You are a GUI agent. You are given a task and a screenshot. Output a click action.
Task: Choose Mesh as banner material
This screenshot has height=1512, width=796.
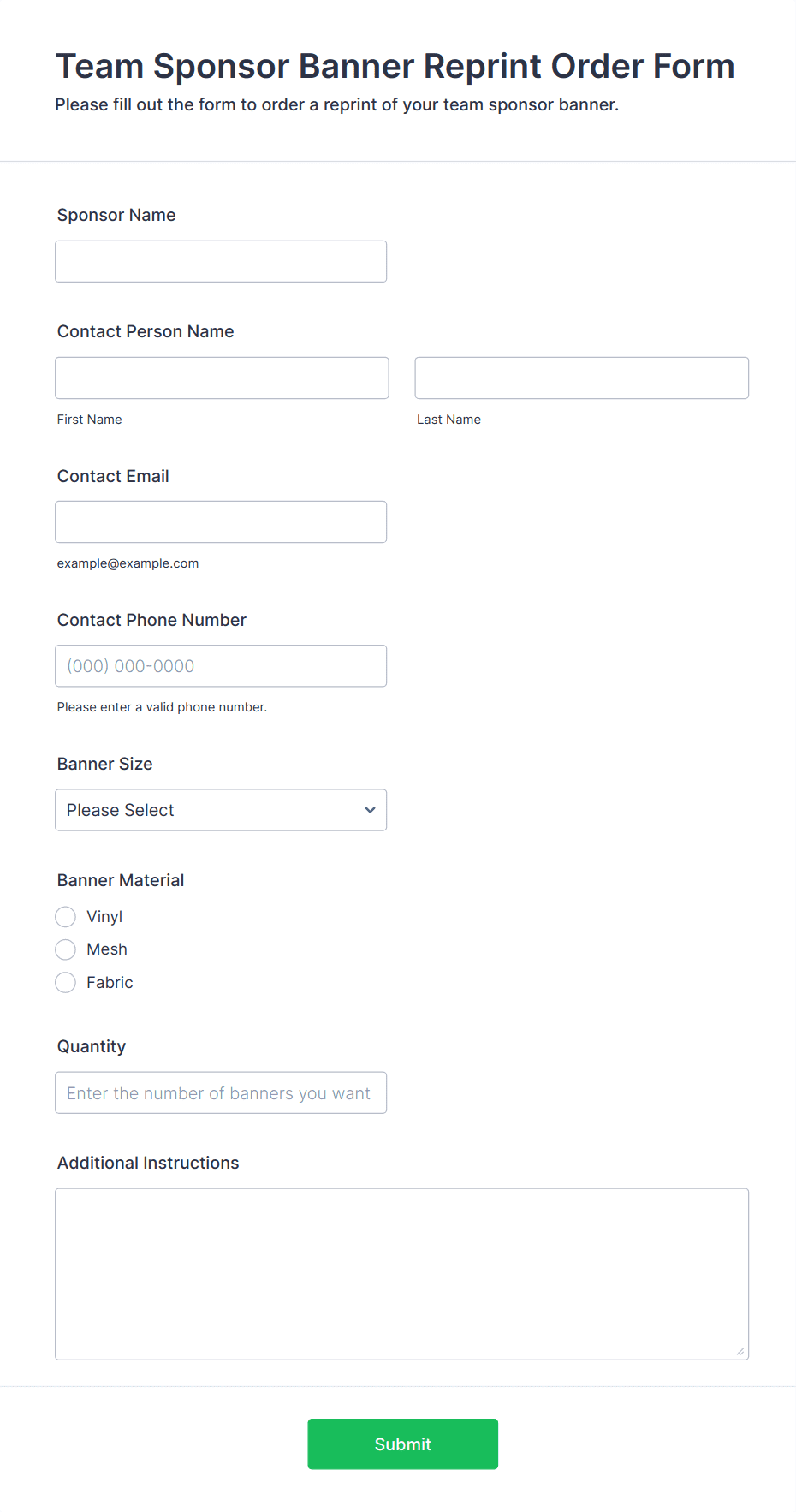66,949
